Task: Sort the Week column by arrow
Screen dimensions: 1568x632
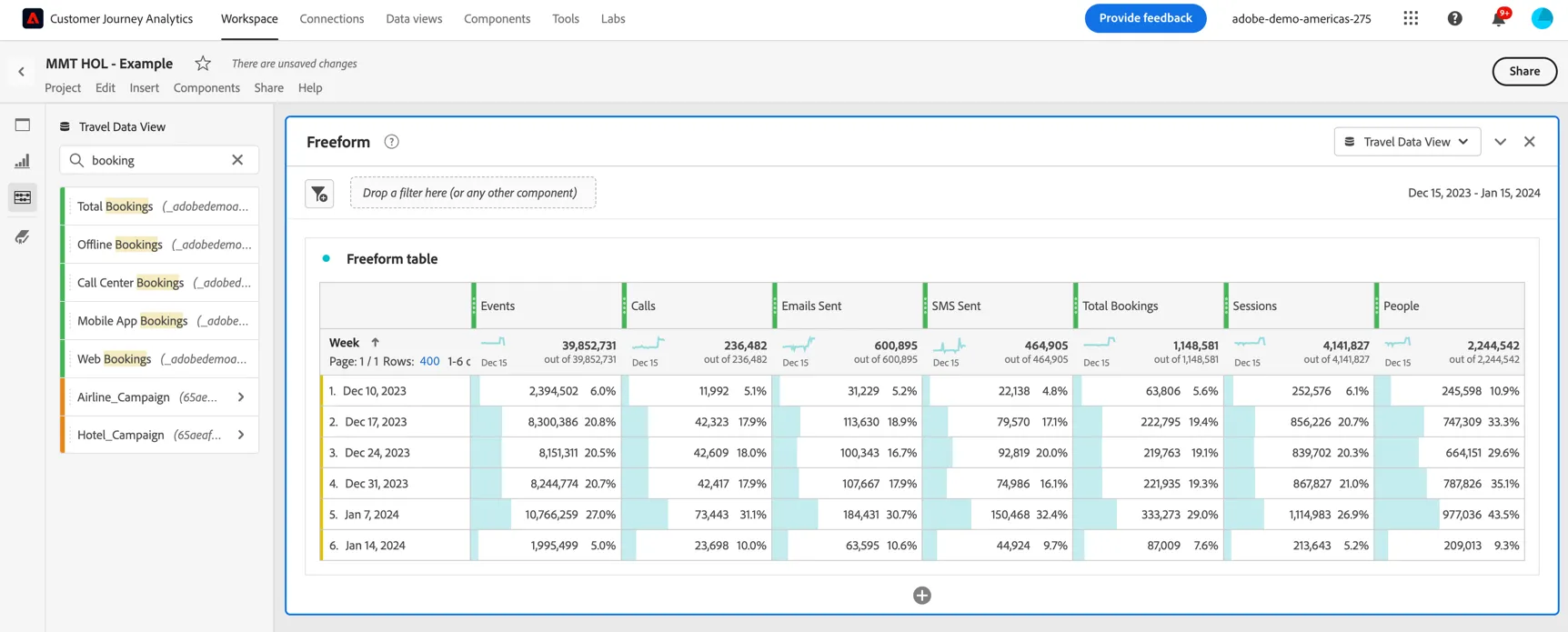Action: pos(375,343)
